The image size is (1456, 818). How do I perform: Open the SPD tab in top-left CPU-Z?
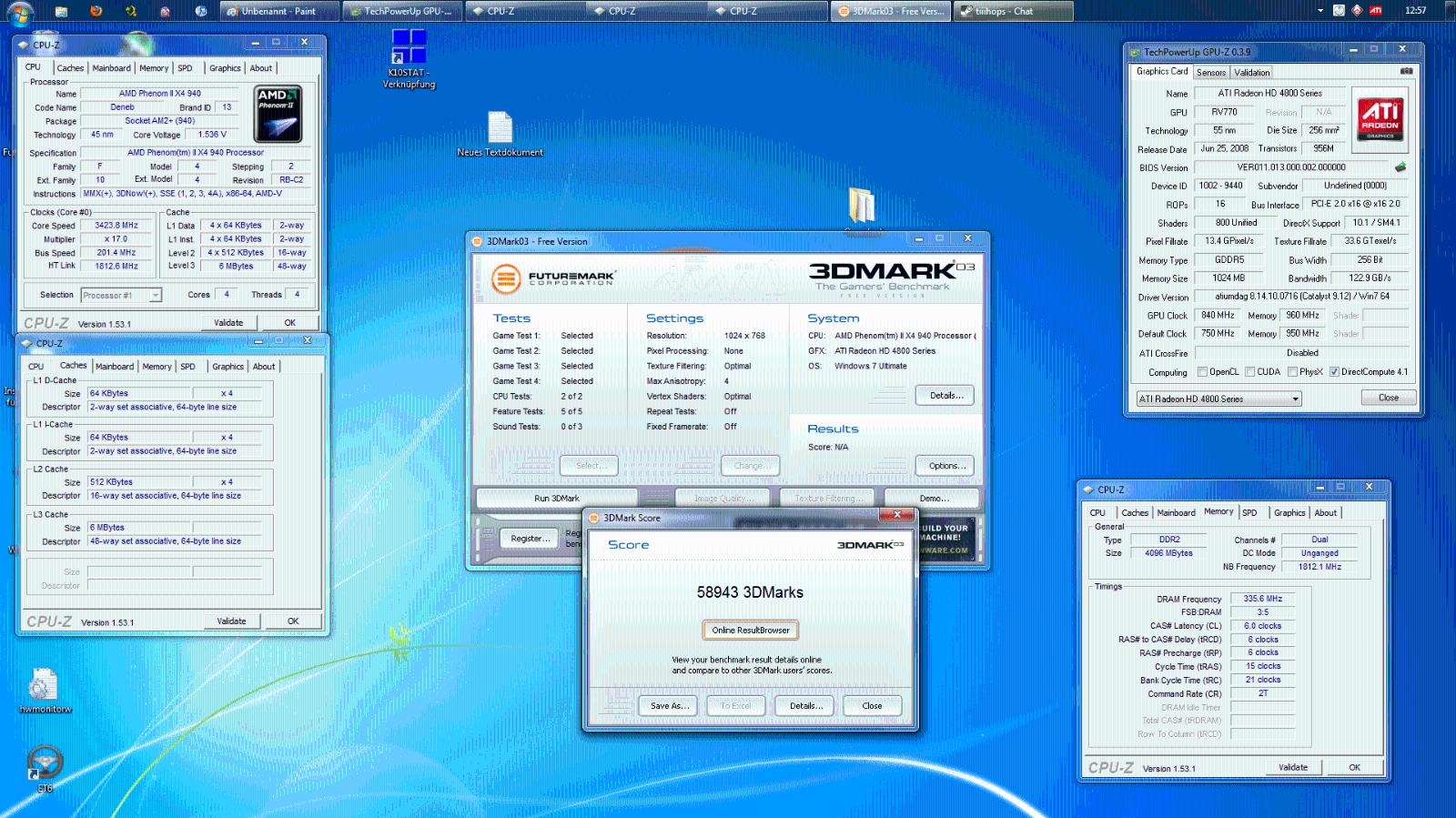tap(185, 68)
